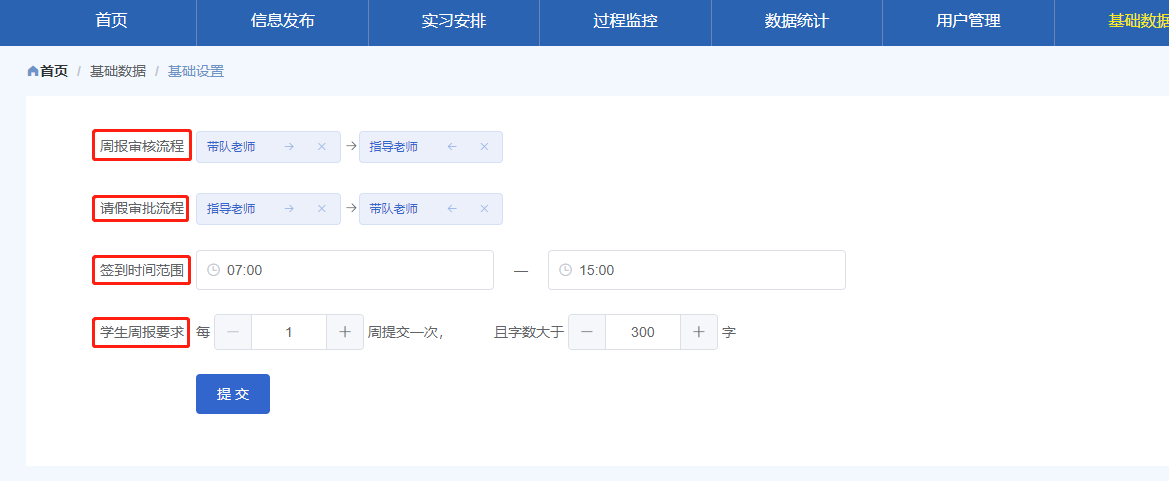Image resolution: width=1169 pixels, height=481 pixels.
Task: Click the home icon in breadcrumb
Action: coord(33,72)
